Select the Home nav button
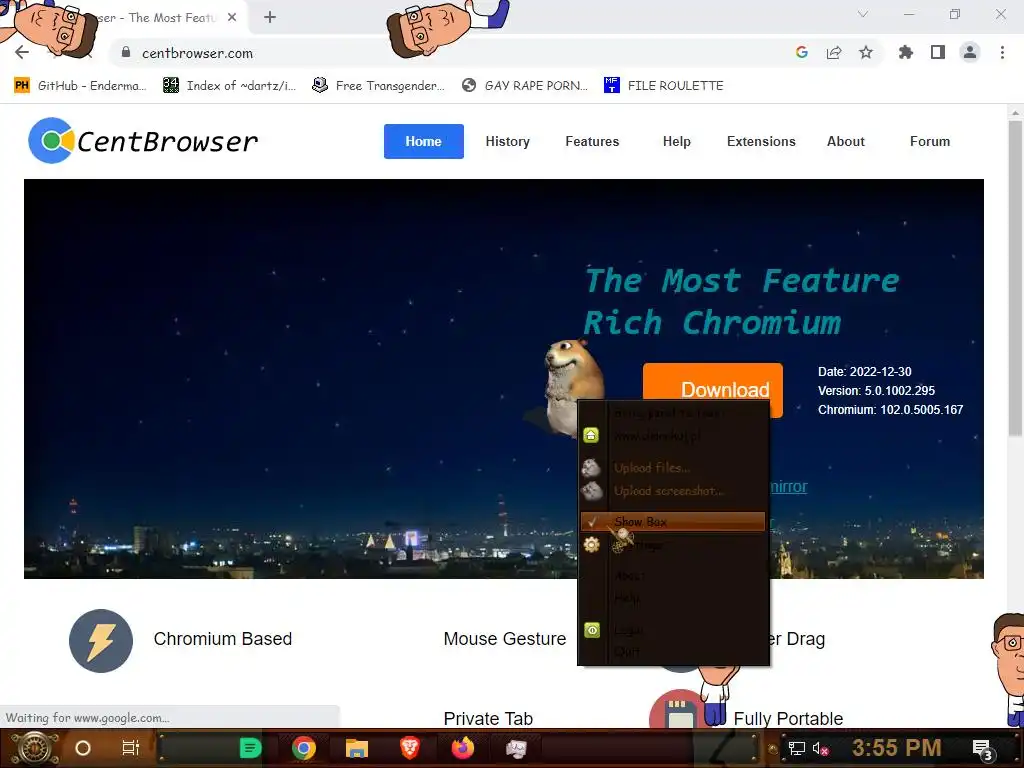The width and height of the screenshot is (1024, 768). click(423, 141)
